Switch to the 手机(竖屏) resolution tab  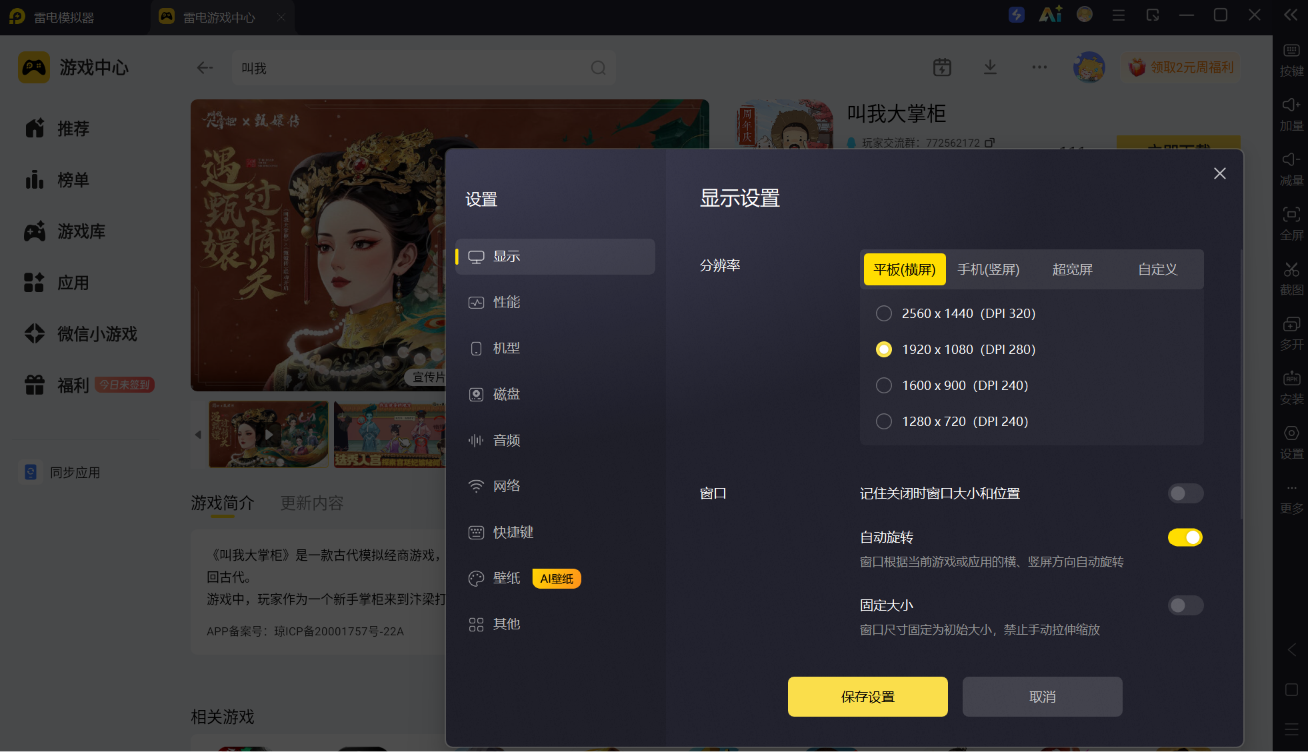(988, 269)
